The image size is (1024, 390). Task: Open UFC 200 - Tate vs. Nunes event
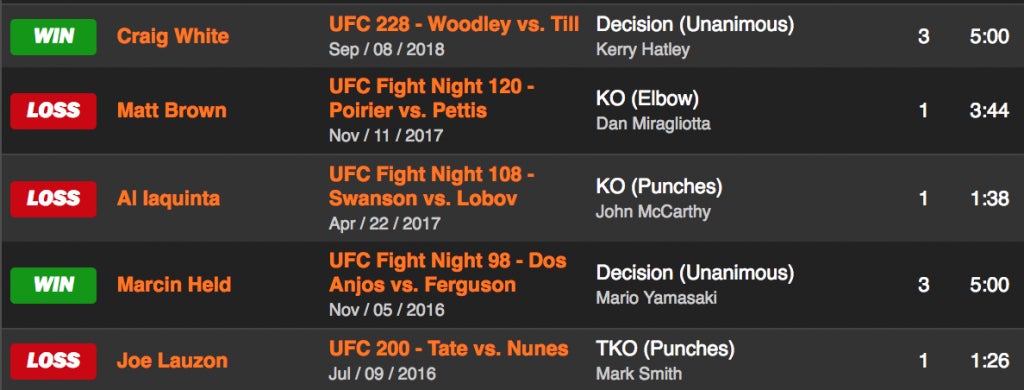pyautogui.click(x=449, y=349)
